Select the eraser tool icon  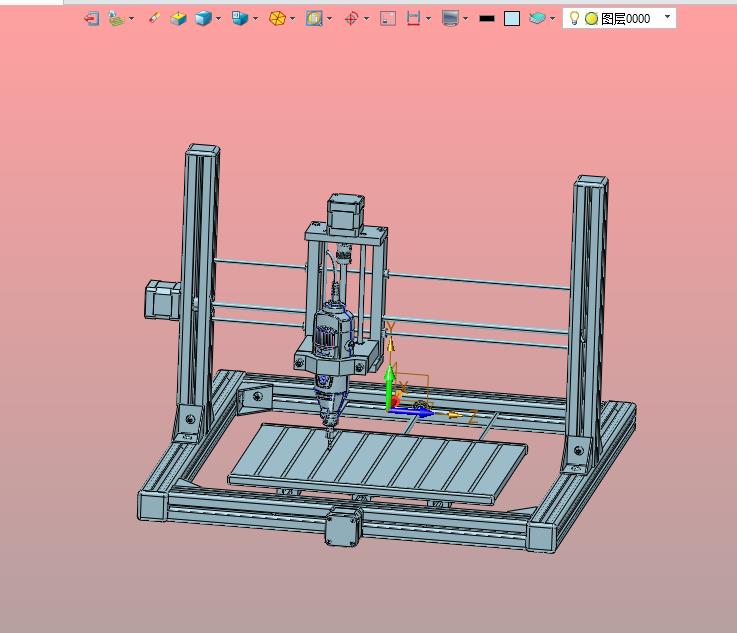pyautogui.click(x=154, y=18)
